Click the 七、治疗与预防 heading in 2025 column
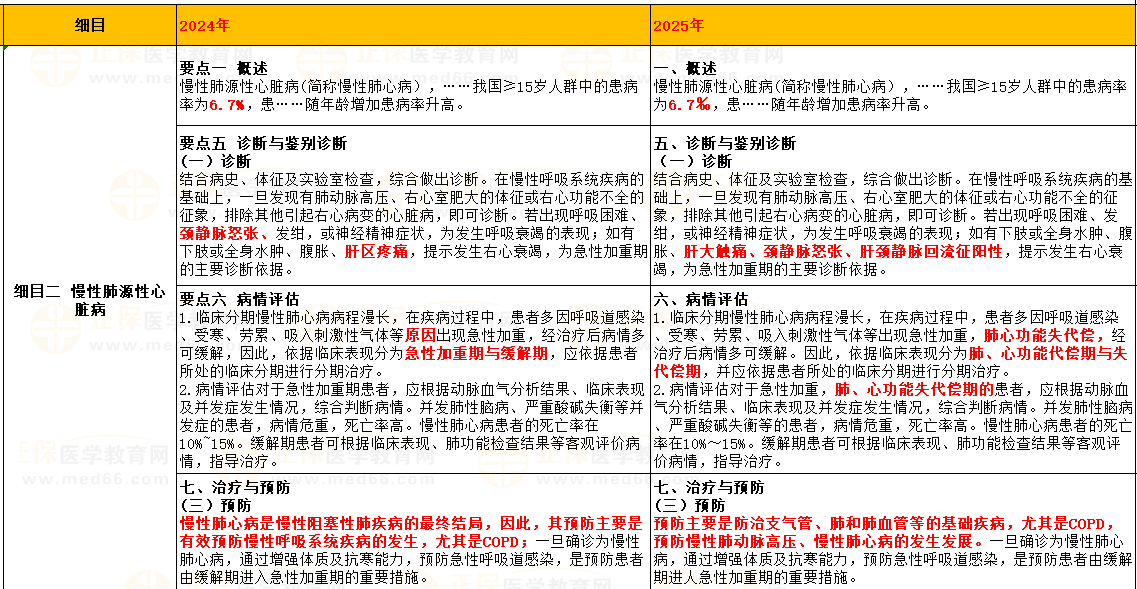Image resolution: width=1137 pixels, height=589 pixels. coord(709,488)
